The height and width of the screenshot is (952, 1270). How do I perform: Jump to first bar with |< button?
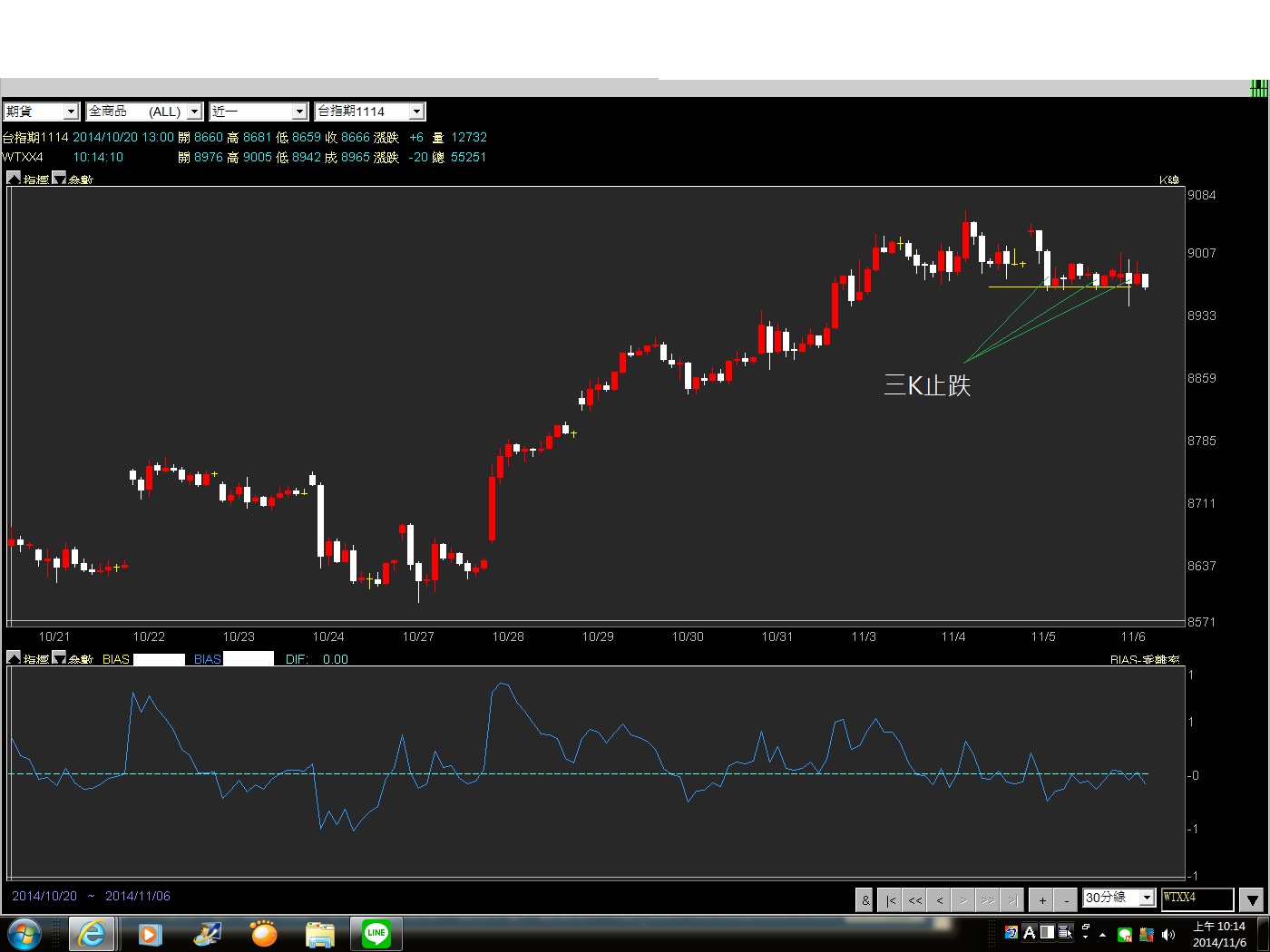(x=891, y=899)
